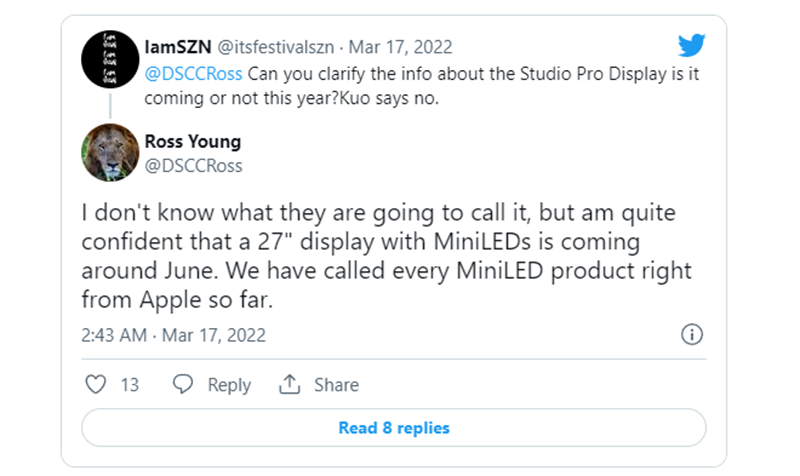Click the Twitter info circle icon
The image size is (800, 476).
pyautogui.click(x=691, y=335)
